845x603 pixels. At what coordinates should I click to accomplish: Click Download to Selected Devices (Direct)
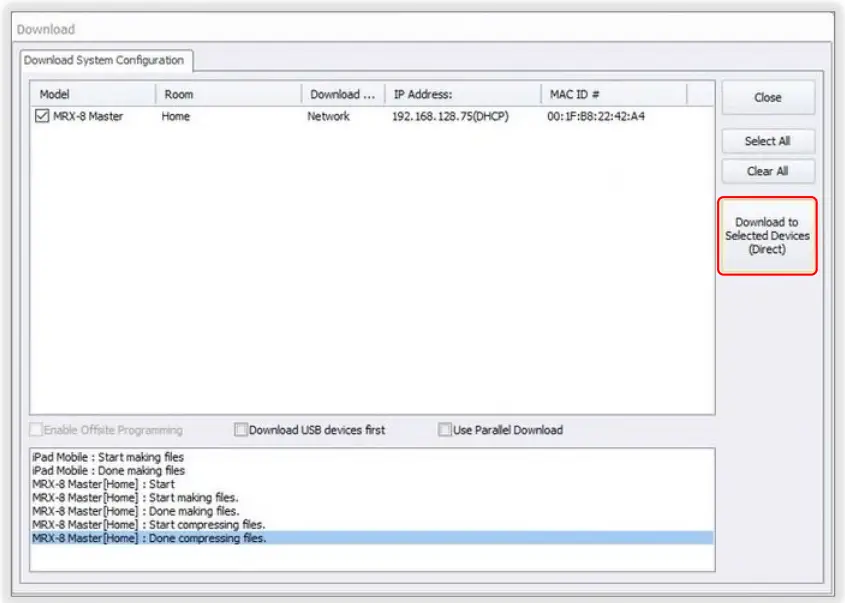pyautogui.click(x=766, y=236)
